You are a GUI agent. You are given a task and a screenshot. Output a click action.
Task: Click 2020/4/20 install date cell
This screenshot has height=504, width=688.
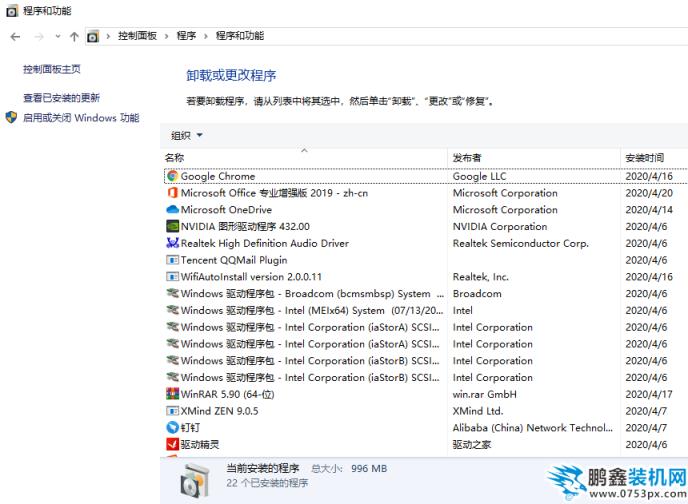649,193
